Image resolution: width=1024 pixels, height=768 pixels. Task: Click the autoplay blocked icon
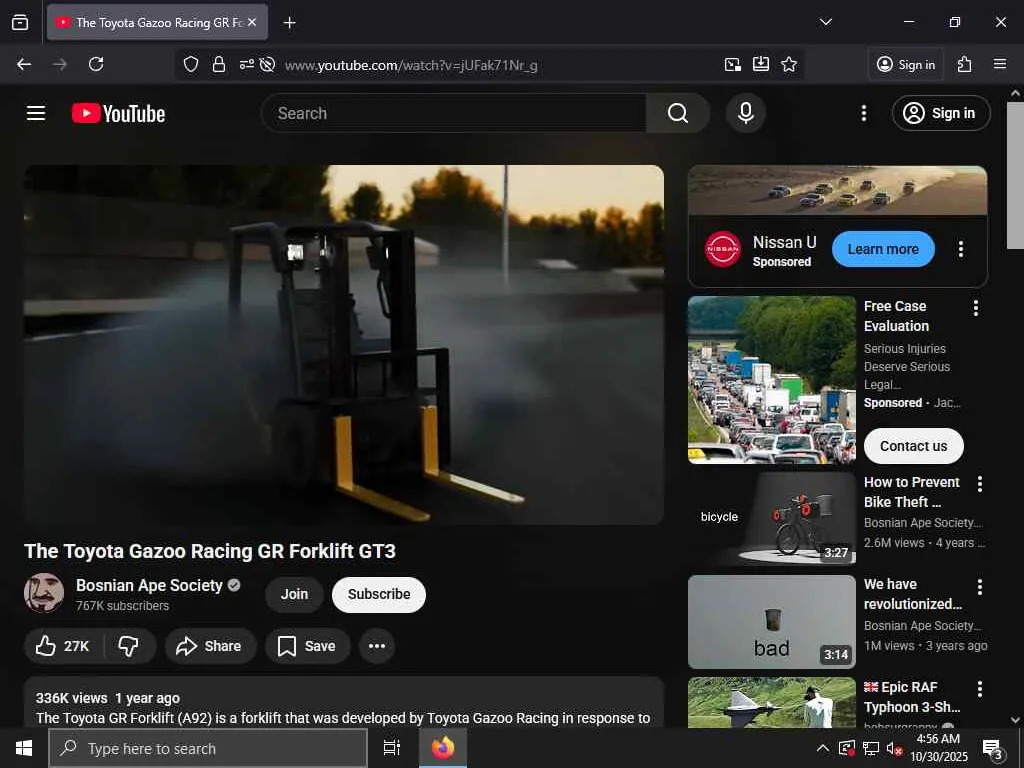pos(266,64)
